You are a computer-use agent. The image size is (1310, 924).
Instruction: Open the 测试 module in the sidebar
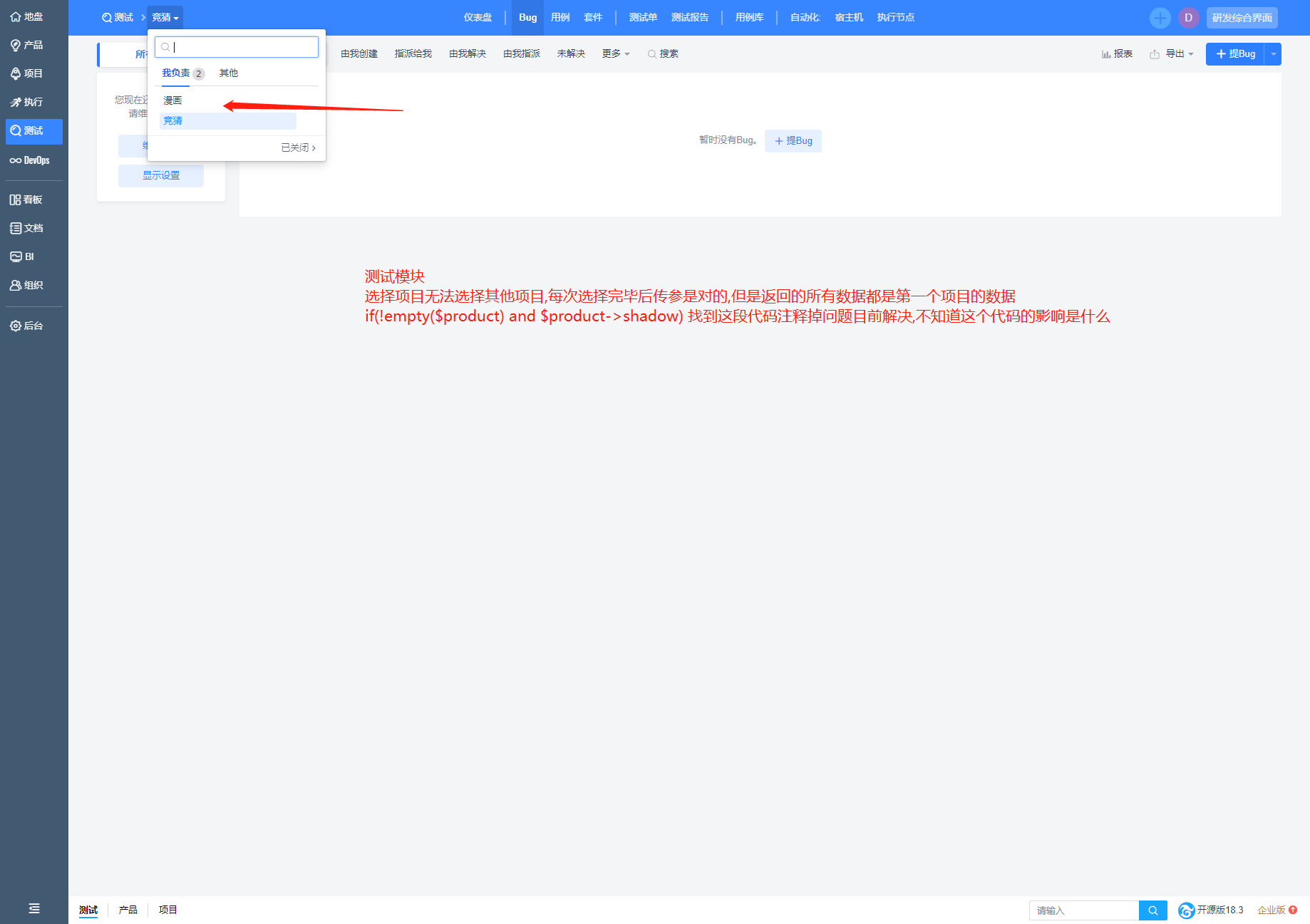pyautogui.click(x=33, y=131)
